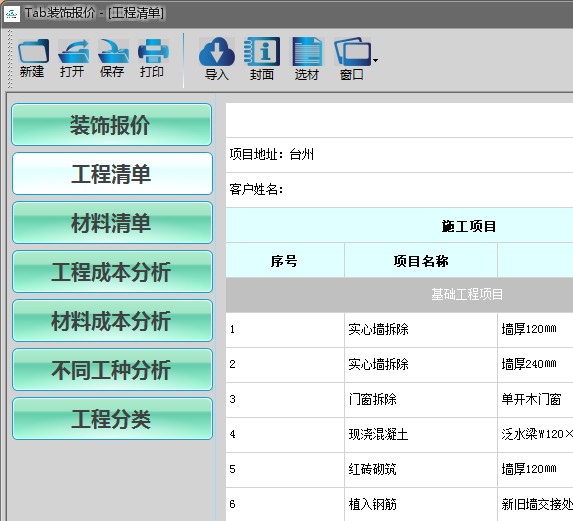Open the 工程分类 section
573x521 pixels.
pos(112,419)
